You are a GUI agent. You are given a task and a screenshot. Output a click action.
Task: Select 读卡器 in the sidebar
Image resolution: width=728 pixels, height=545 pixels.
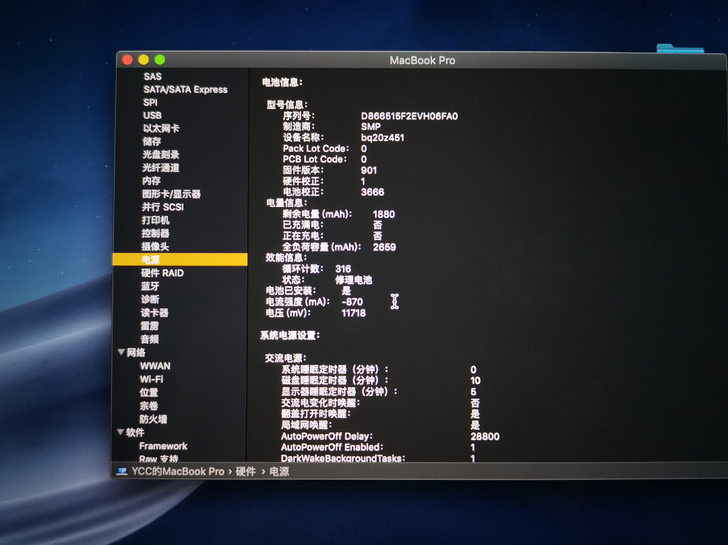[155, 312]
